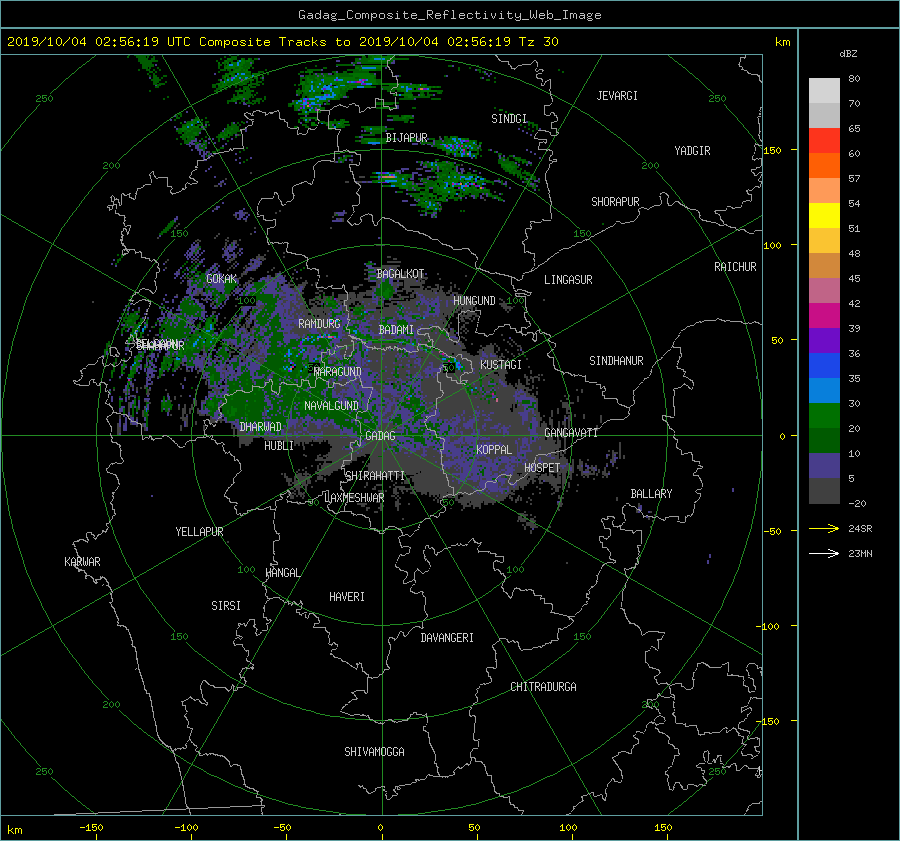The image size is (900, 841).
Task: Click the HOSPET city label
Action: click(542, 468)
